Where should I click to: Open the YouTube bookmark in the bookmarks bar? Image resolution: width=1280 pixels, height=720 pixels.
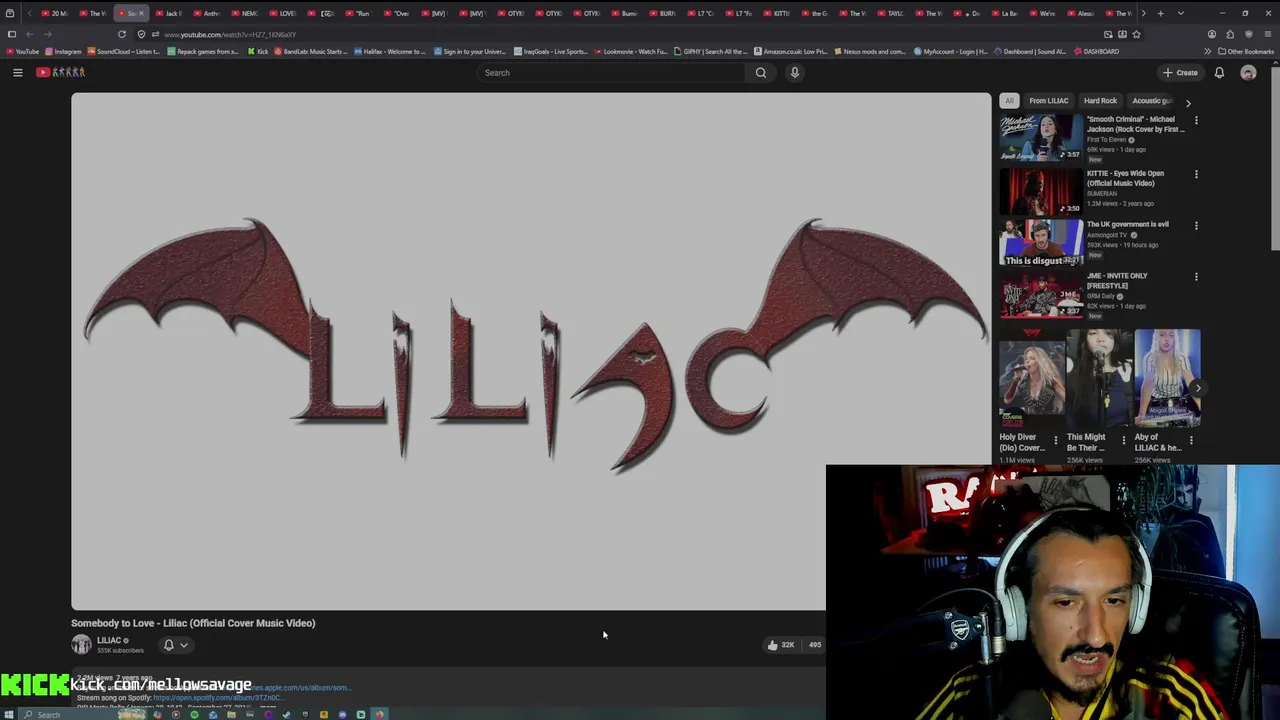[22, 51]
